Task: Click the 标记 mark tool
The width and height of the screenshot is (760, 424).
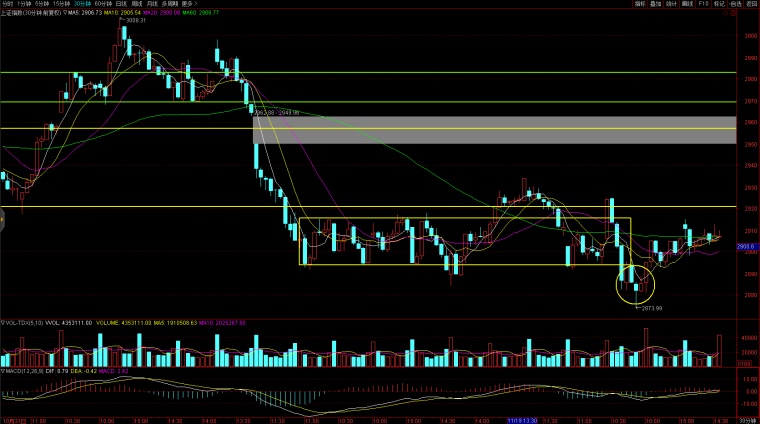Action: click(x=719, y=4)
